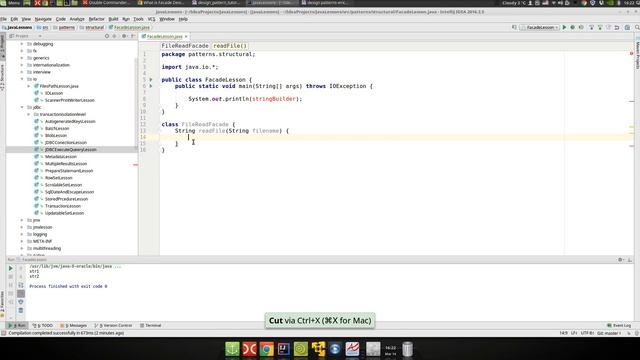This screenshot has height=360, width=640.
Task: Toggle the Version Control tool window
Action: [113, 325]
